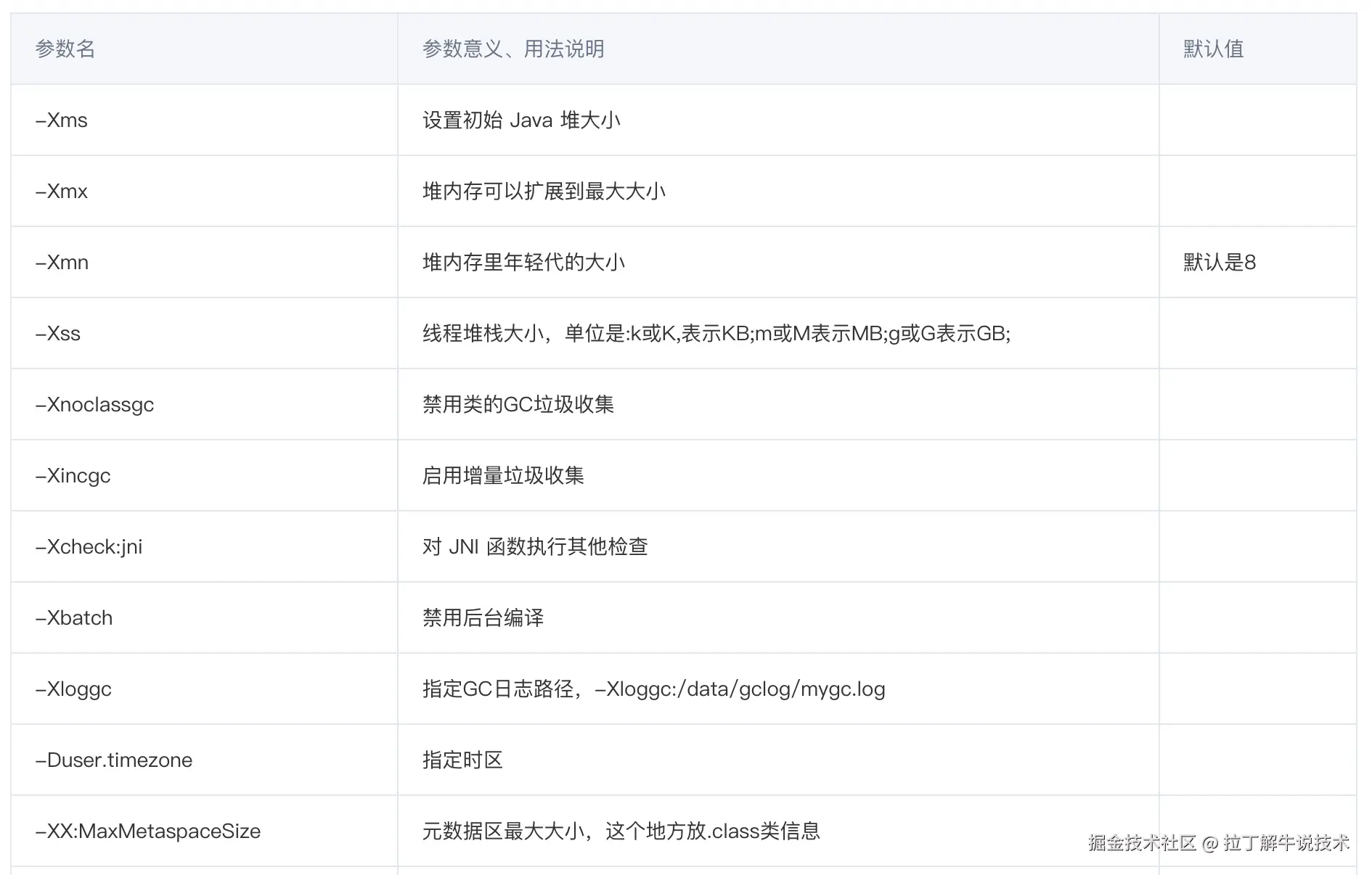Click description 堆内存可以扩展到最大大小
Image resolution: width=1372 pixels, height=875 pixels.
[544, 191]
